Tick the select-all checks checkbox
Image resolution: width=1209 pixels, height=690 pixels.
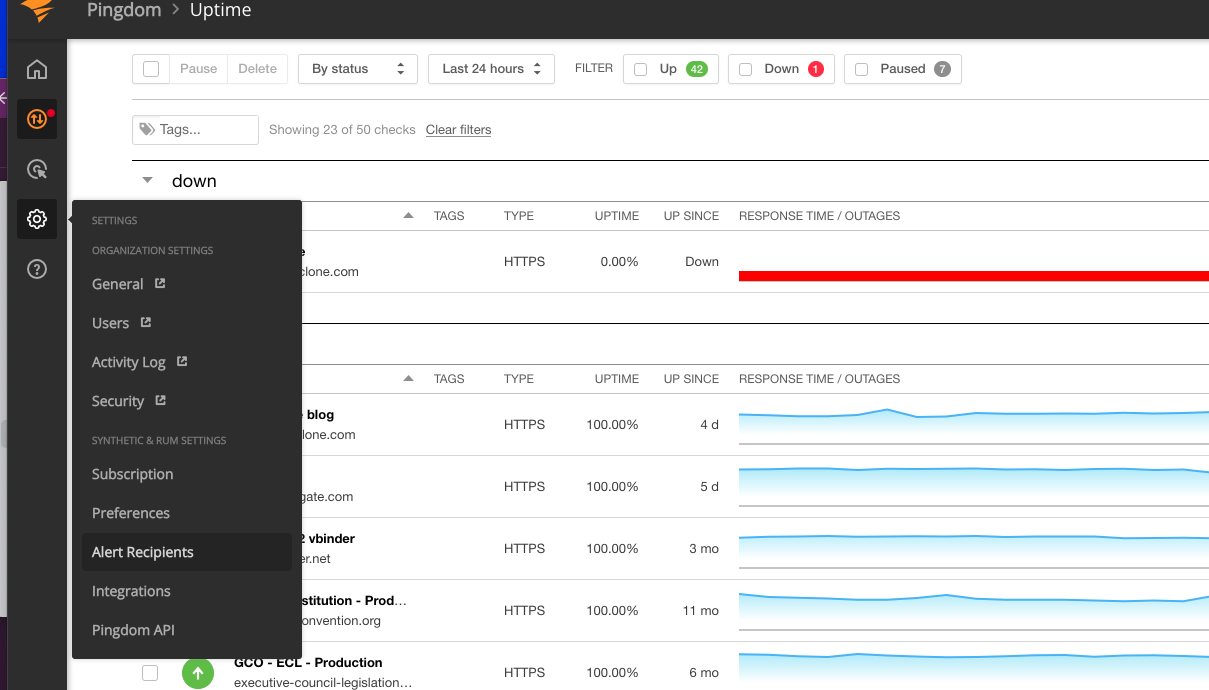point(151,69)
